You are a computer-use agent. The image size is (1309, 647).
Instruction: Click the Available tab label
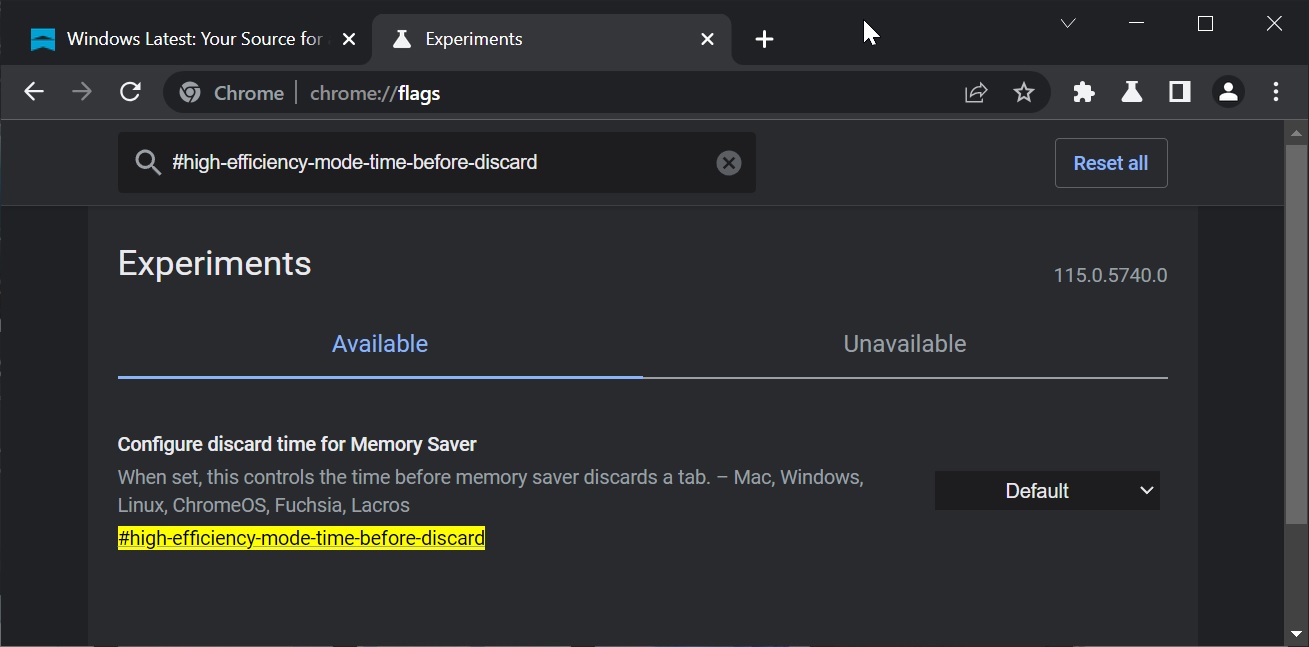pyautogui.click(x=380, y=343)
